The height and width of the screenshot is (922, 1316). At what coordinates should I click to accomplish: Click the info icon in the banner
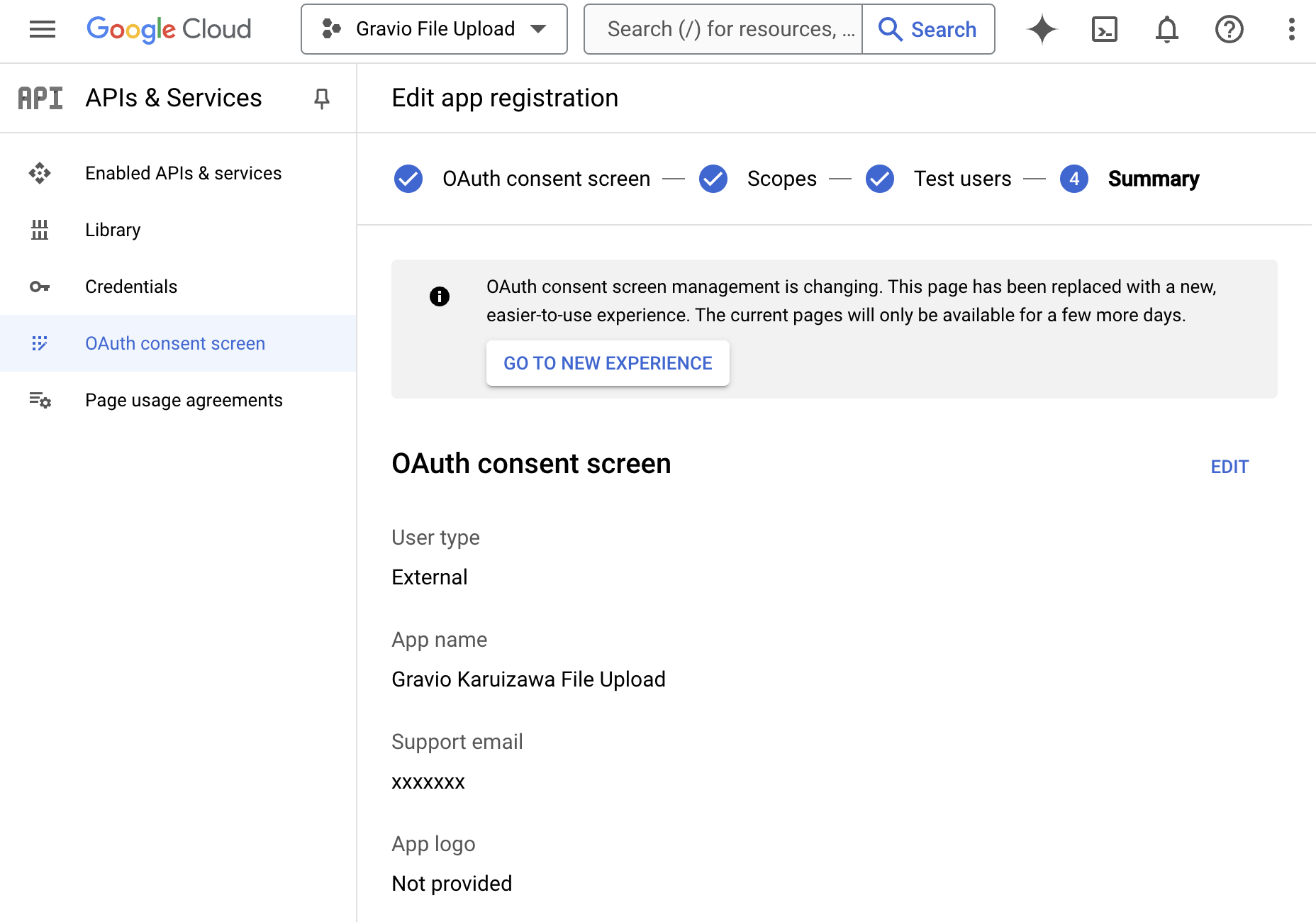[440, 296]
